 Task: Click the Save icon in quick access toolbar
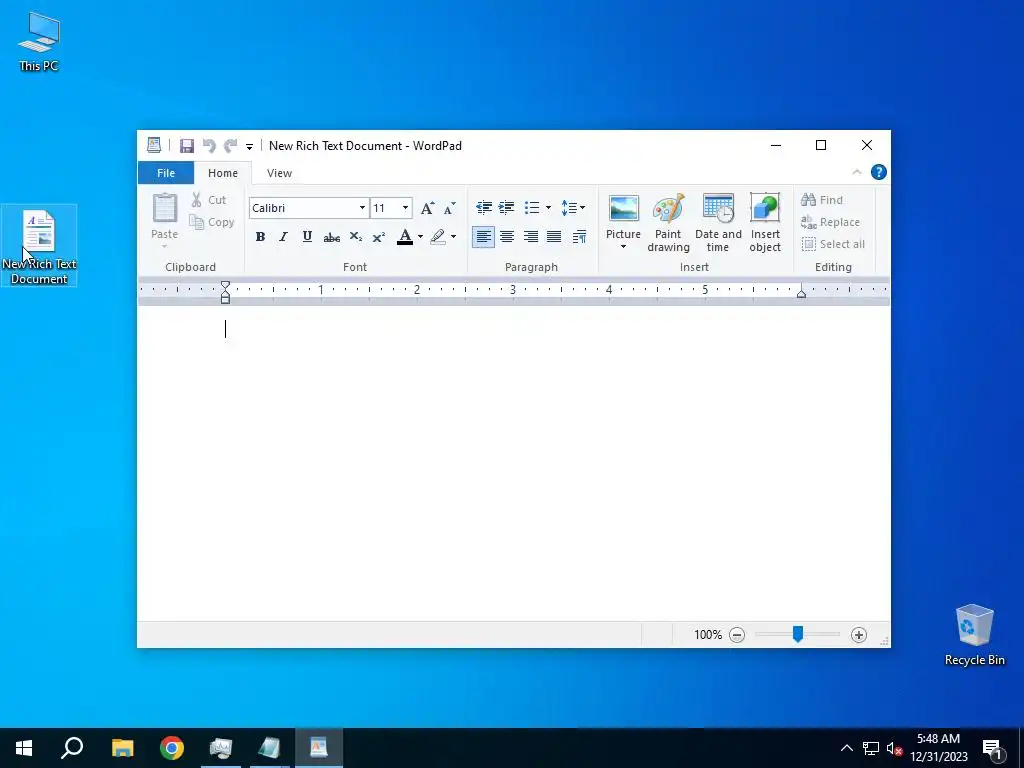tap(187, 146)
